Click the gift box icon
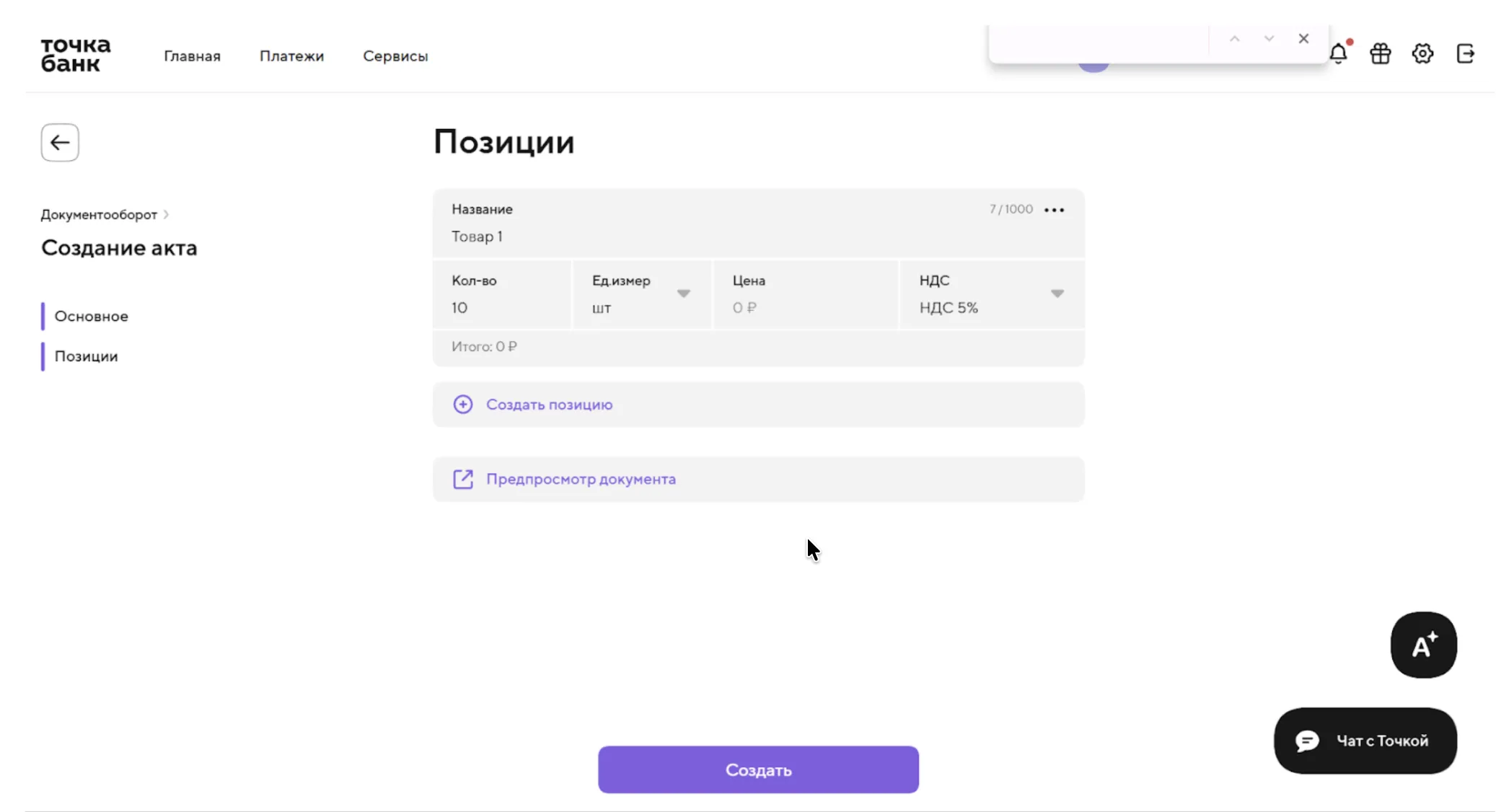This screenshot has height=812, width=1496. pyautogui.click(x=1380, y=54)
